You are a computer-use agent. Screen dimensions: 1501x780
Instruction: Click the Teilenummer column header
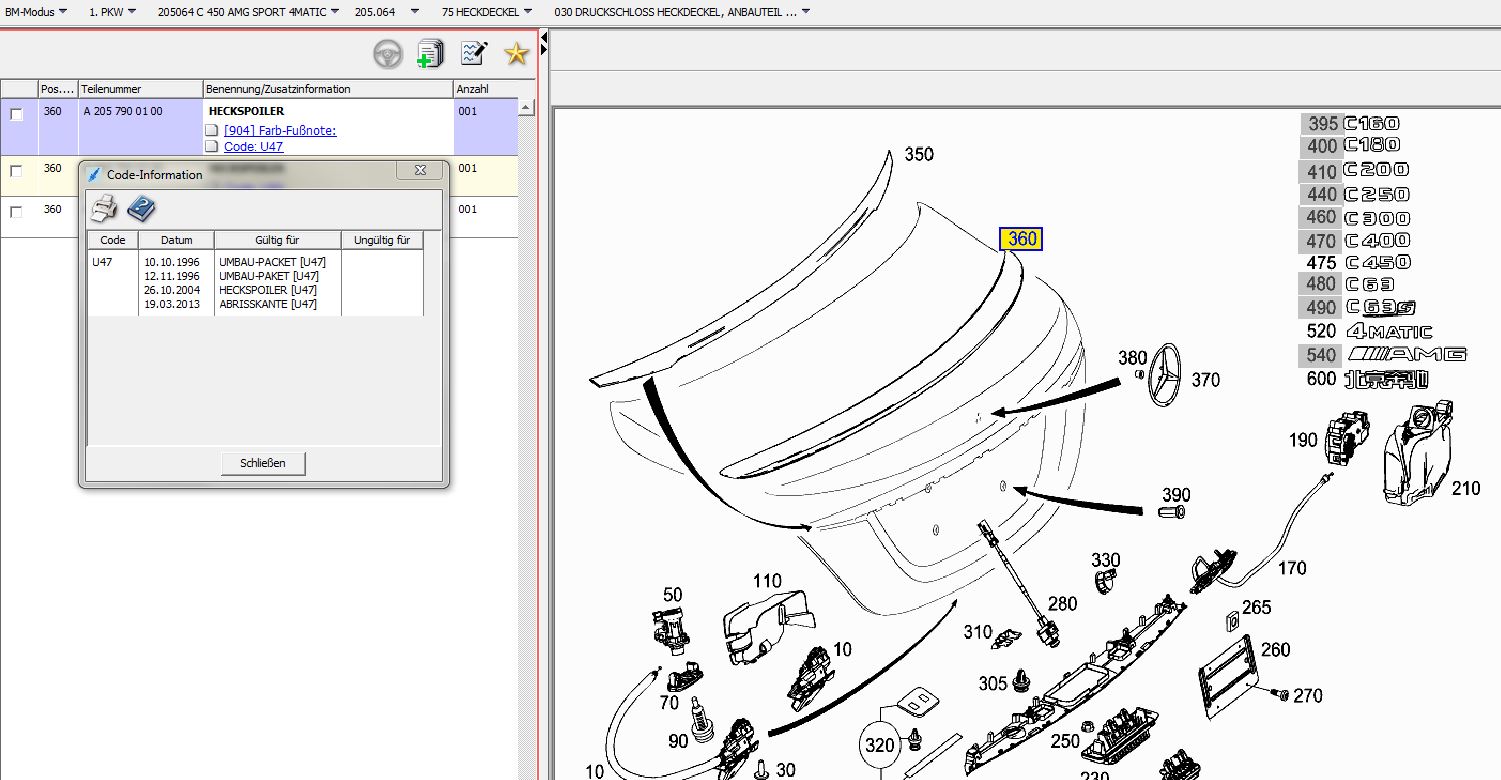(140, 89)
